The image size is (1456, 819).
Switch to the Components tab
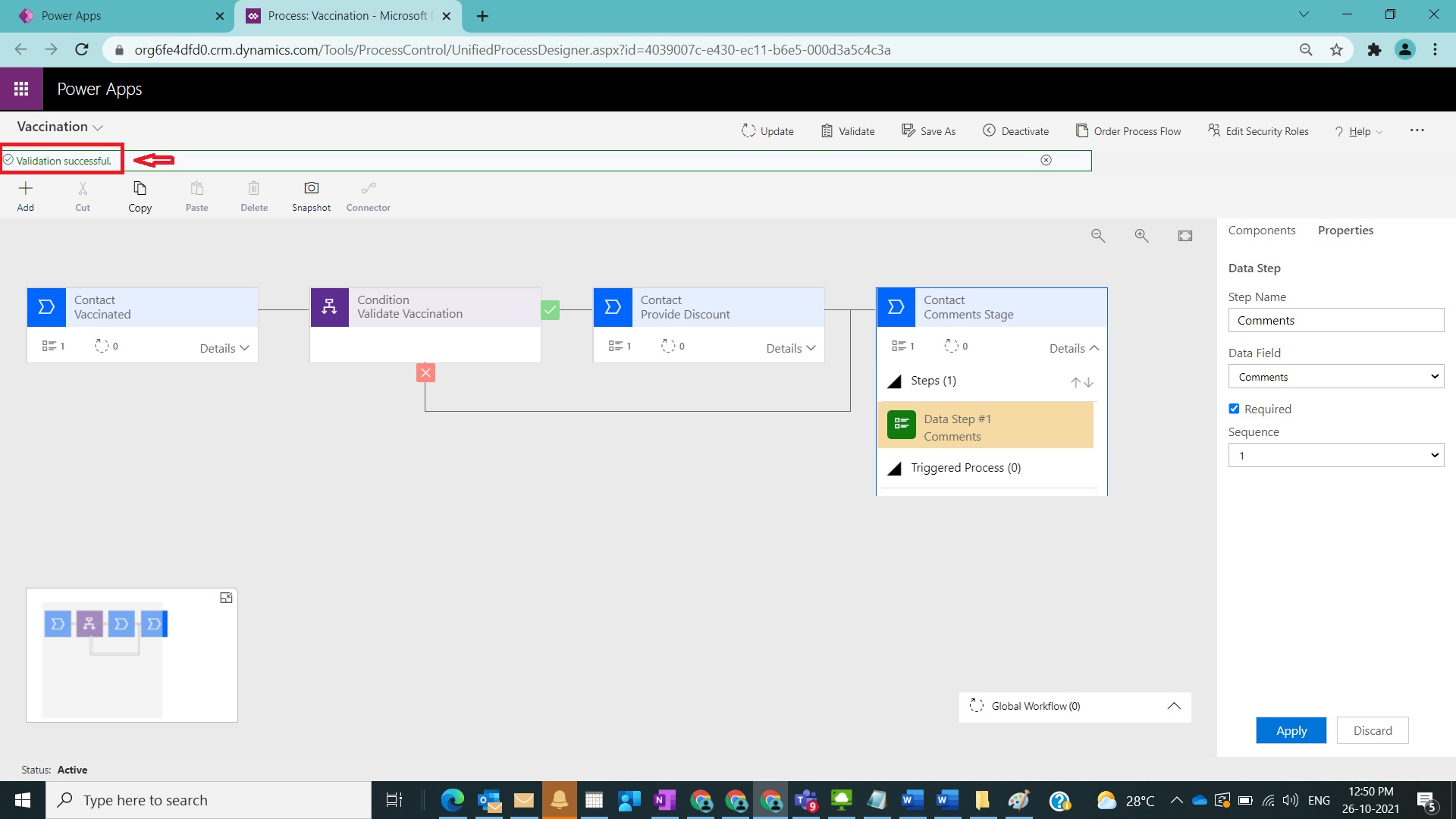(1261, 230)
